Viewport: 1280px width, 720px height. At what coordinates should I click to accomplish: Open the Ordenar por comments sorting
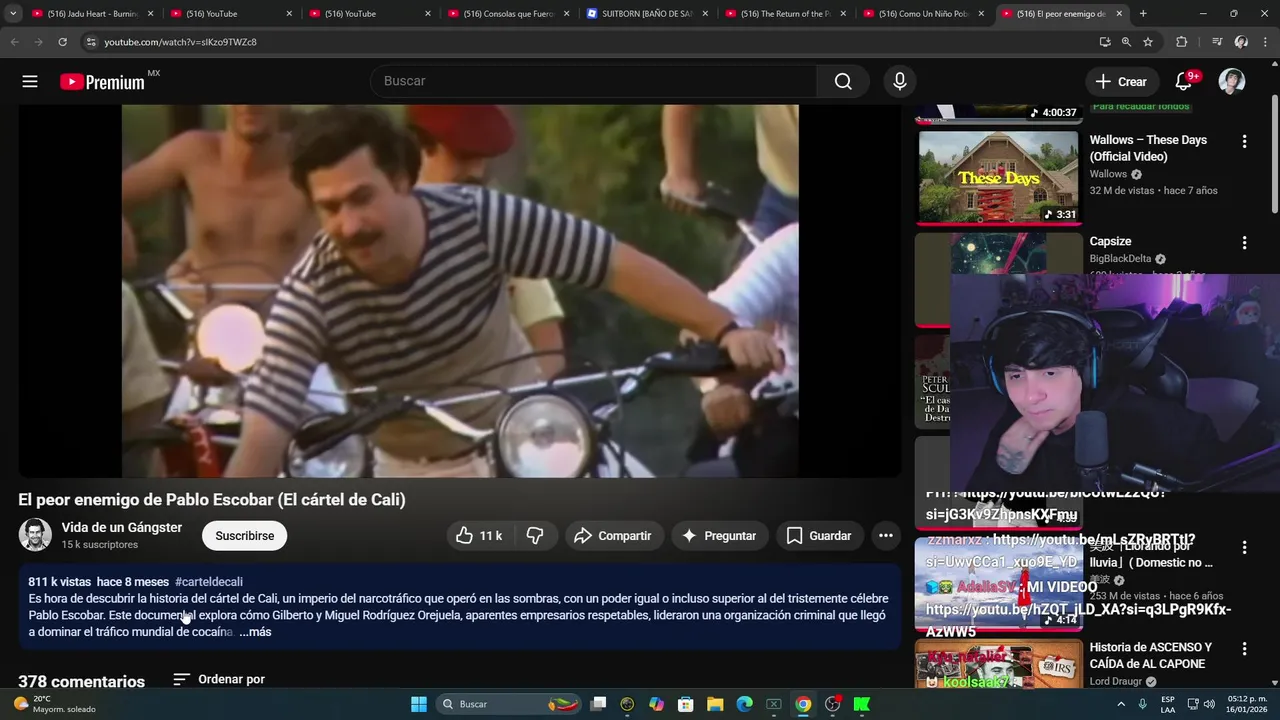[219, 679]
